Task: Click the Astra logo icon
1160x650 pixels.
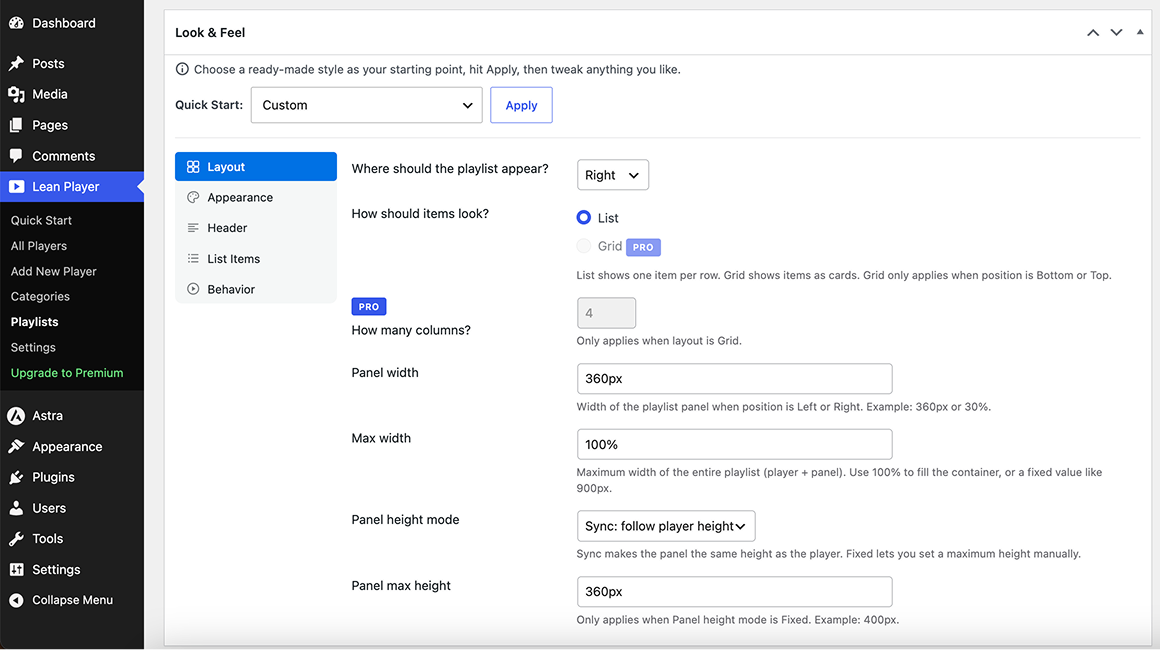Action: click(x=16, y=416)
